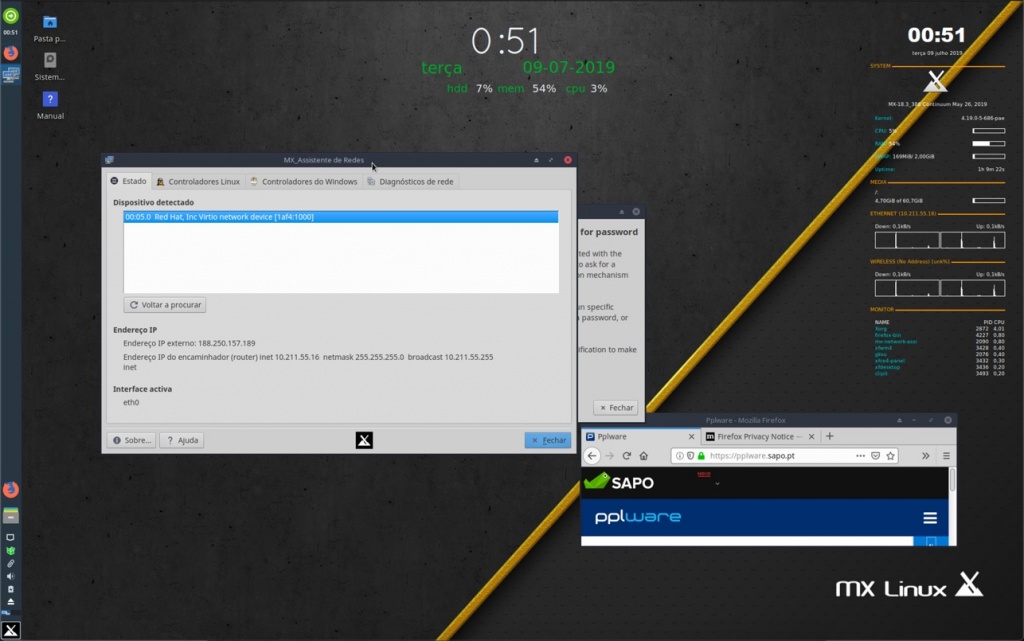The image size is (1024, 641).
Task: Open the Firefox hamburger menu
Action: tap(946, 456)
